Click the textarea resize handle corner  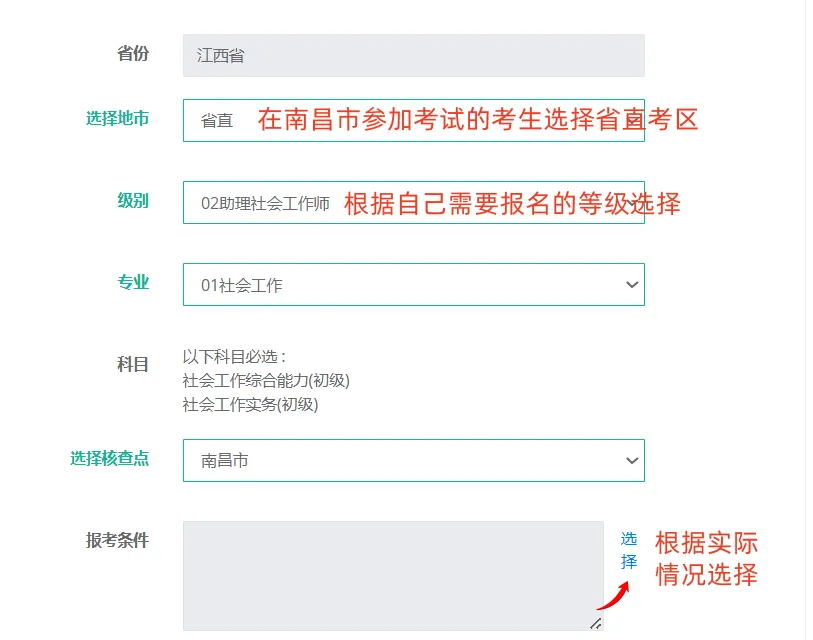coord(595,623)
